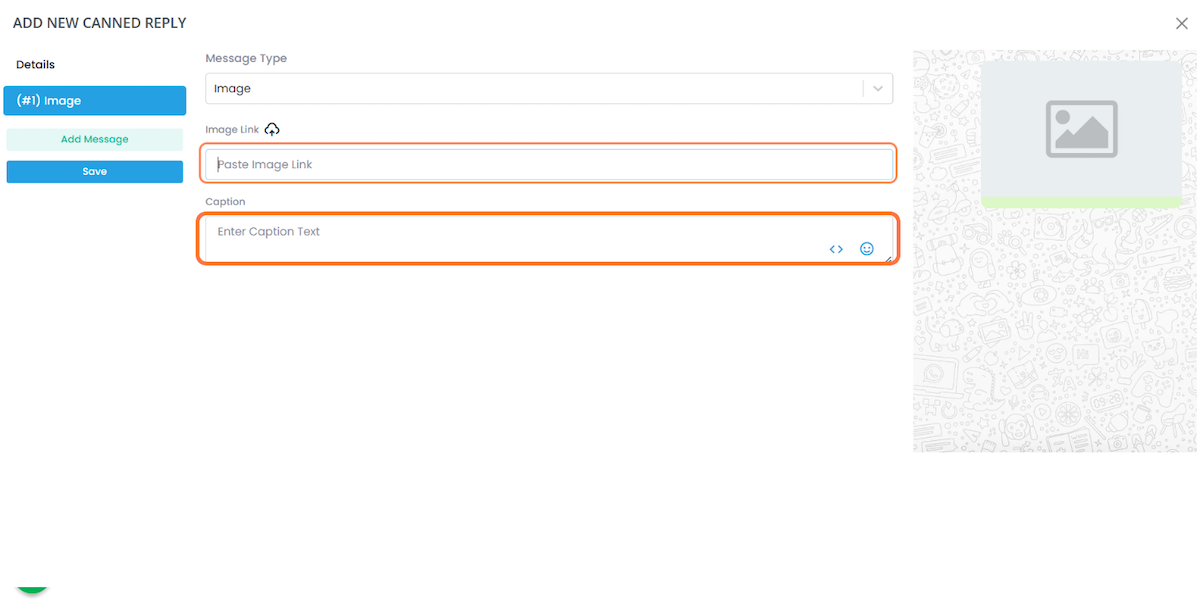This screenshot has height=600, width=1200.
Task: Click the image placeholder icon in preview
Action: tap(1081, 129)
